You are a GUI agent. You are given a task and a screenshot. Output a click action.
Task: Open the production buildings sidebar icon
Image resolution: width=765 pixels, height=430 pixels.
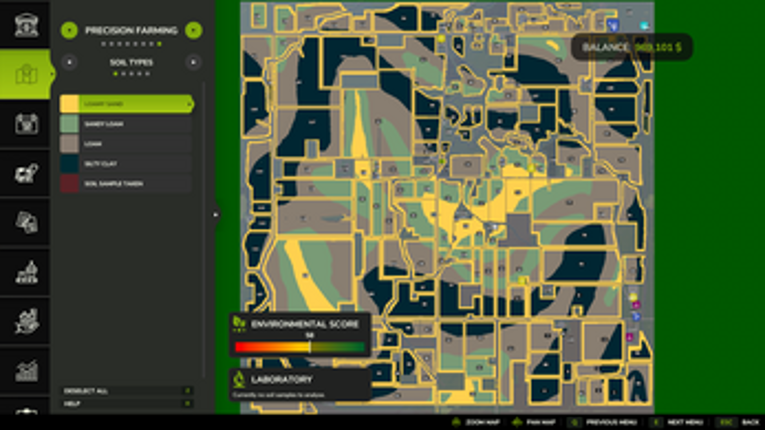(x=25, y=271)
